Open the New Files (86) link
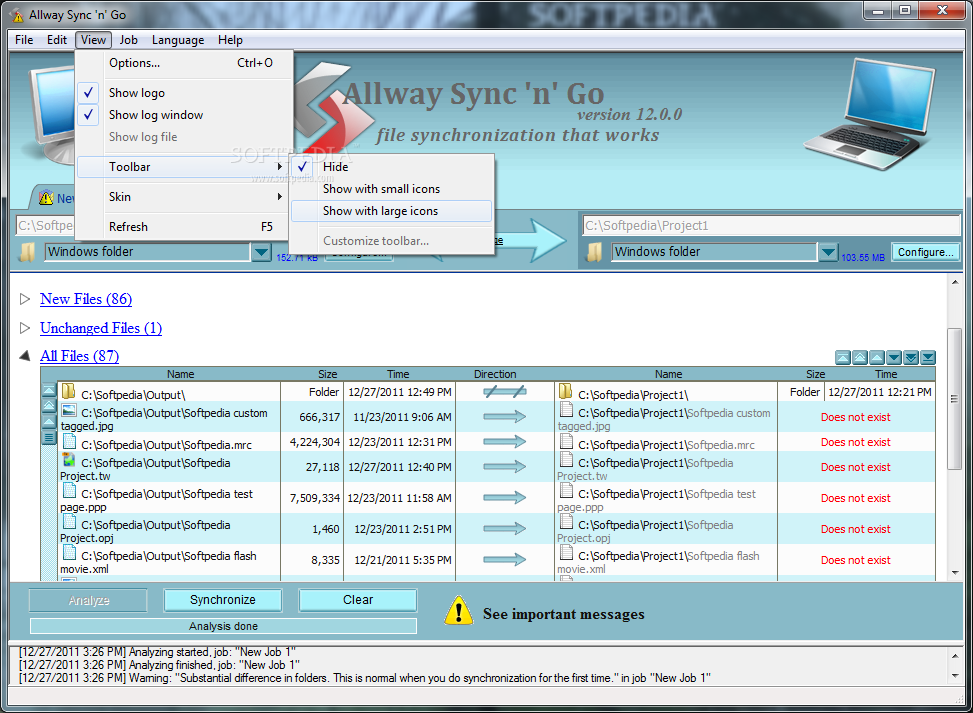 tap(86, 299)
